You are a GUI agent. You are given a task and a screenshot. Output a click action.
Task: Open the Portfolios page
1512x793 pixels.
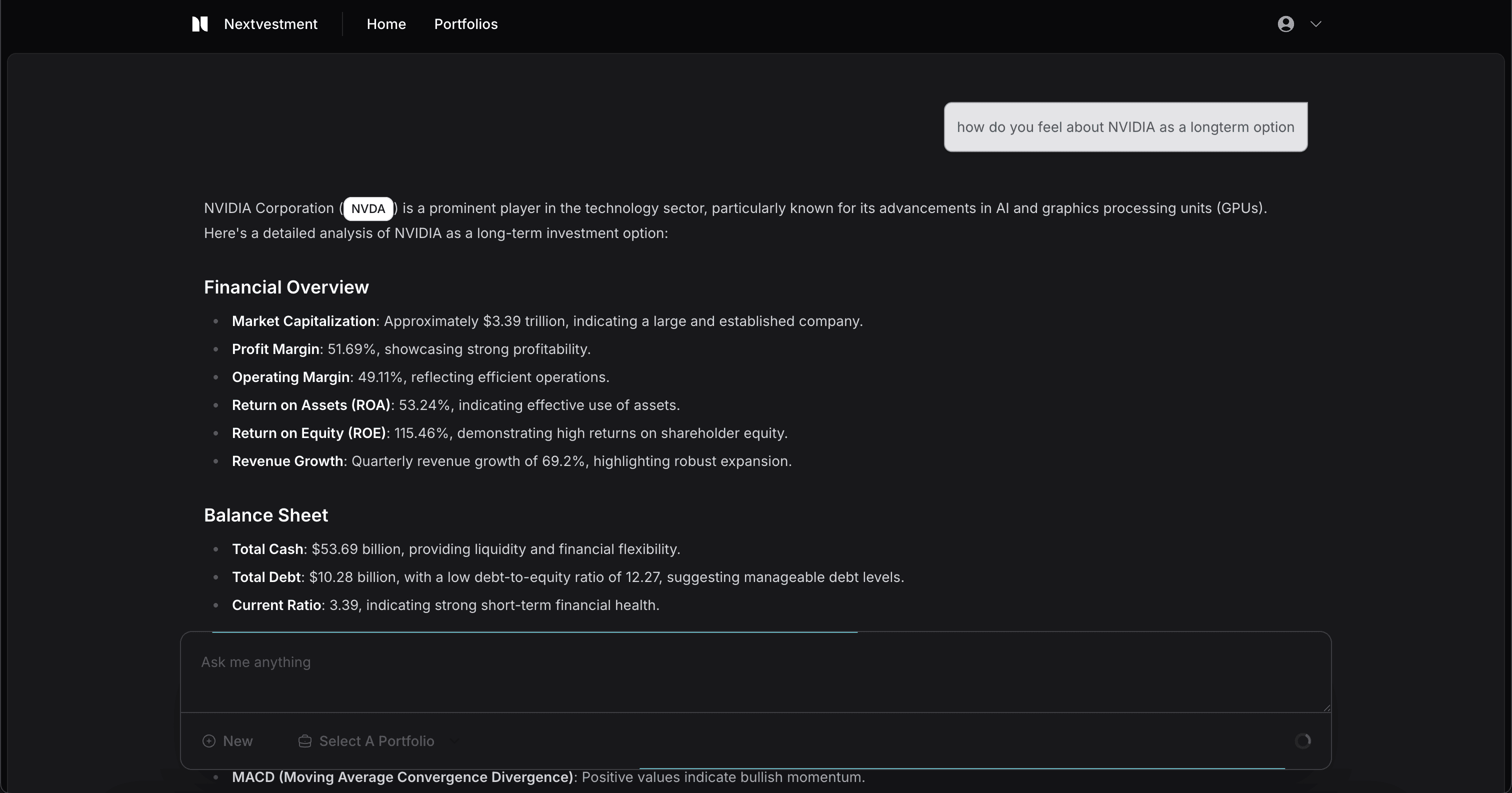pos(466,24)
